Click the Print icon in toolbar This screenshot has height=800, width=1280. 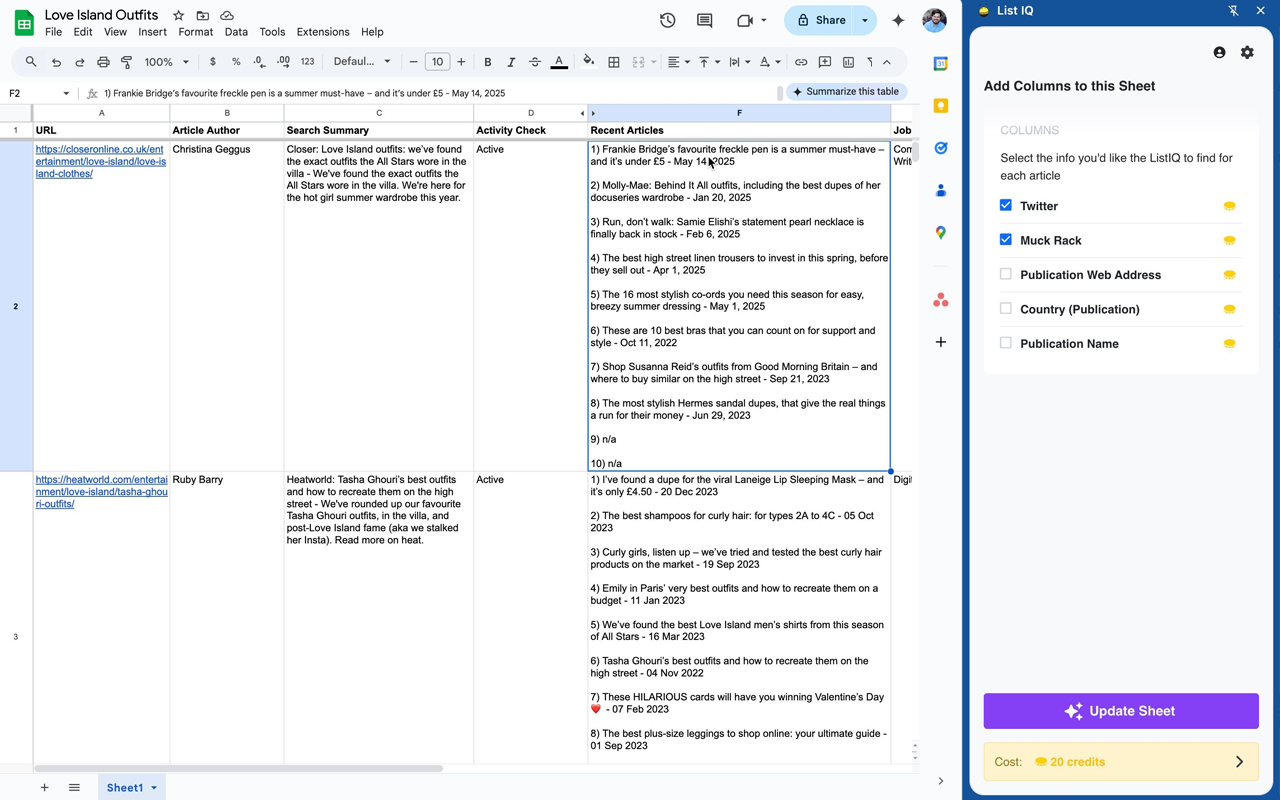click(103, 62)
